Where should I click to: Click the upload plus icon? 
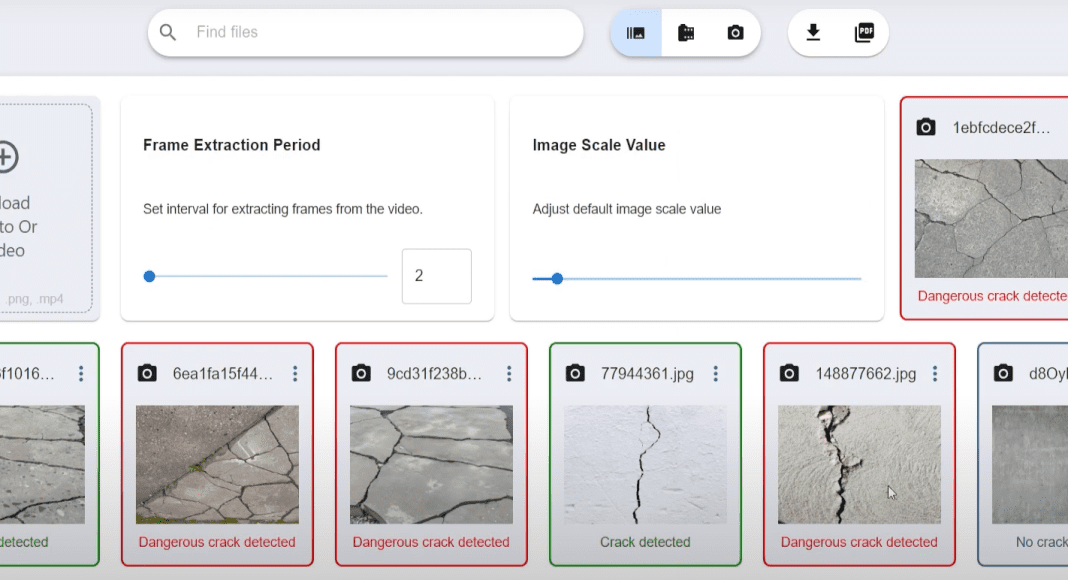click(x=5, y=157)
